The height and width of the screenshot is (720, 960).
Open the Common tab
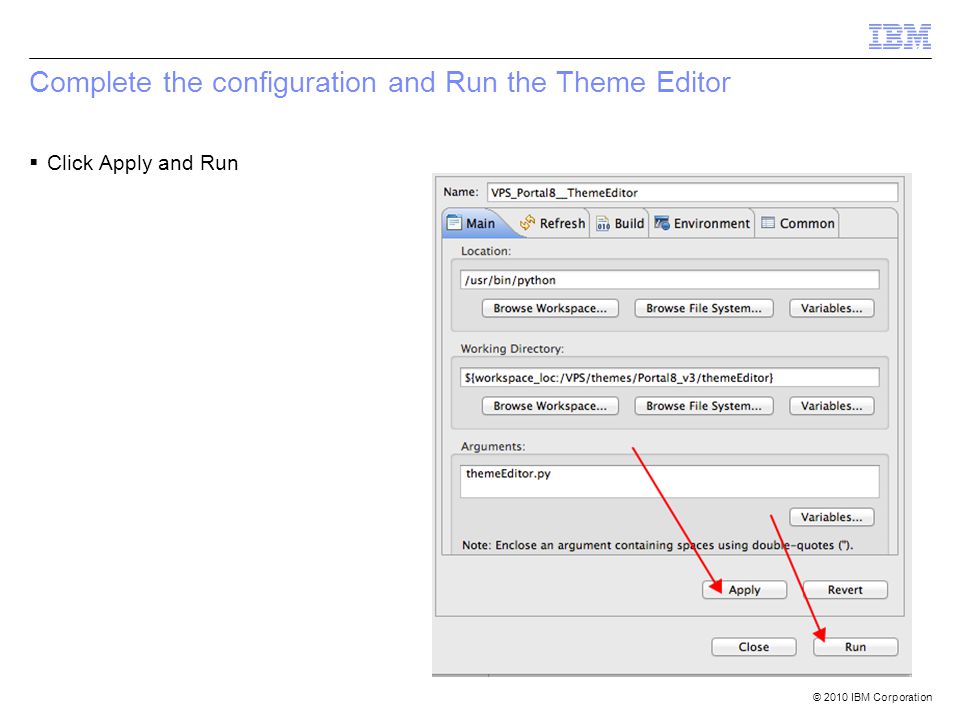click(798, 223)
